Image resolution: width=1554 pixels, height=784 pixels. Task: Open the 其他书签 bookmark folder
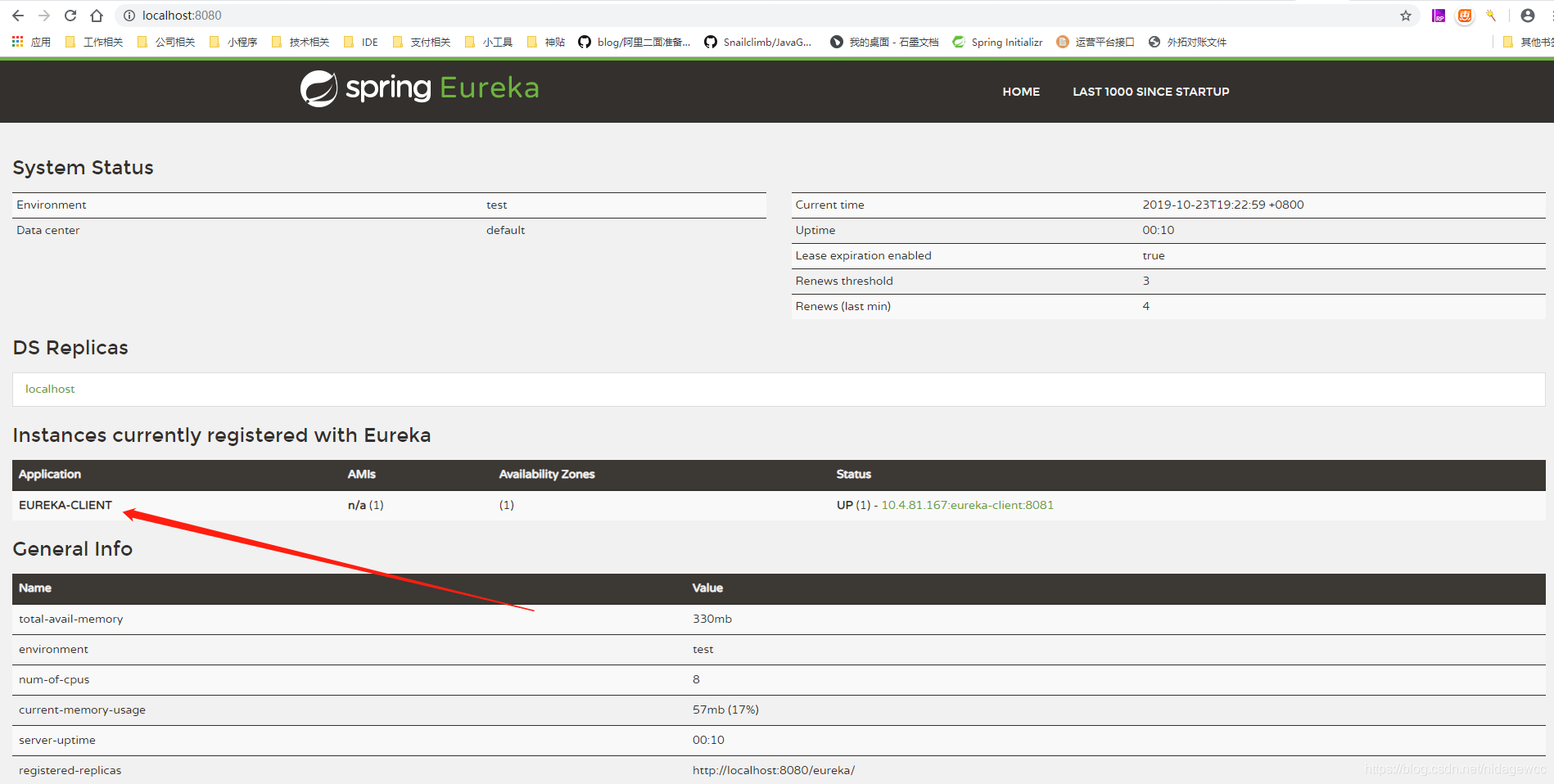pyautogui.click(x=1528, y=42)
